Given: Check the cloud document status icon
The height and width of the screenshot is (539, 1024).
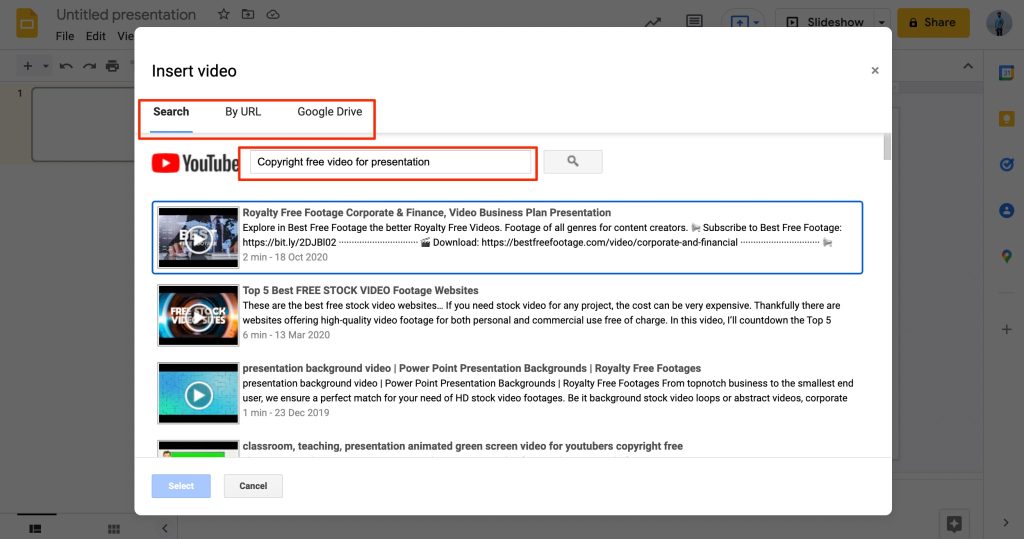Looking at the screenshot, I should point(273,14).
